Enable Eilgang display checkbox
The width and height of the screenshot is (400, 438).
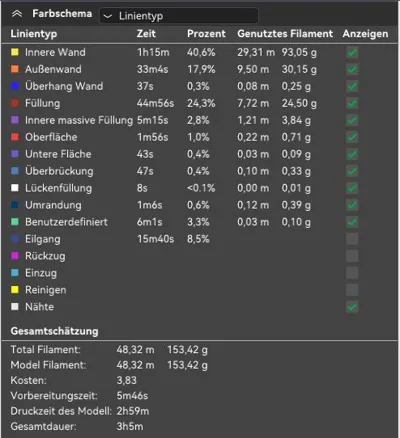point(352,239)
